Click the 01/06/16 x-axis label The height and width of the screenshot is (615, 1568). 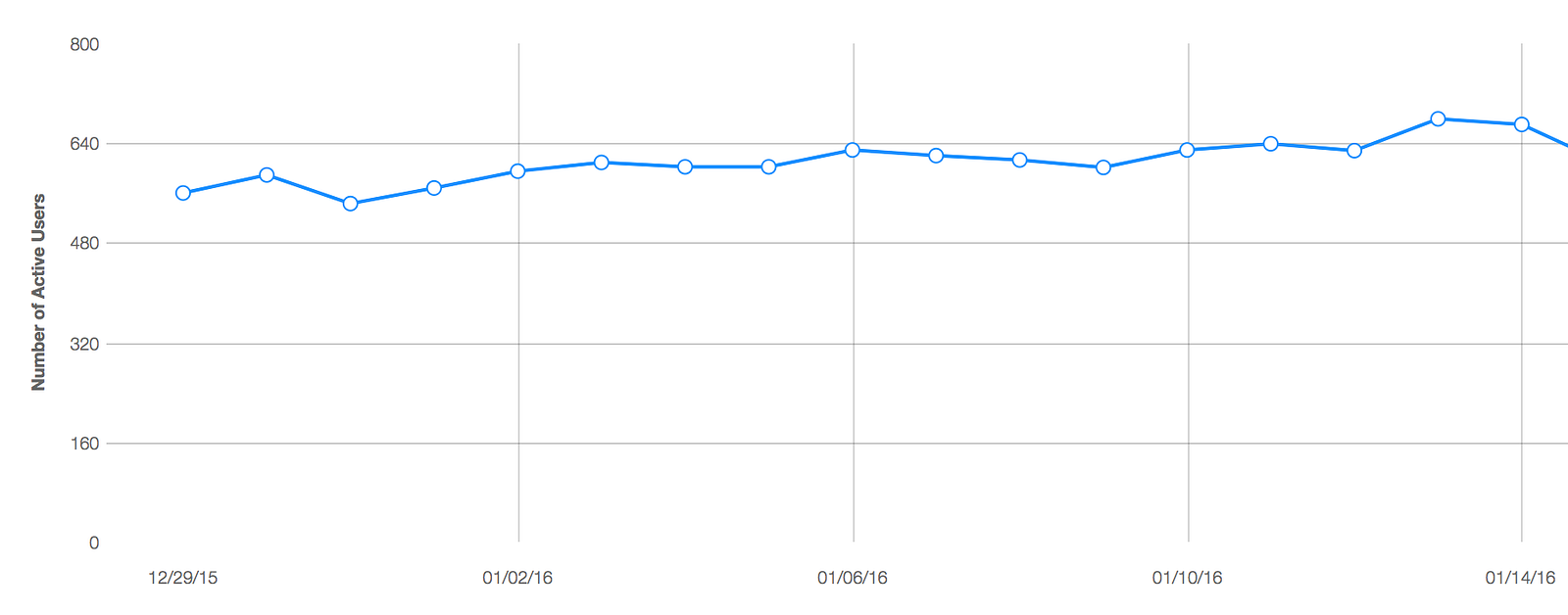(x=853, y=578)
